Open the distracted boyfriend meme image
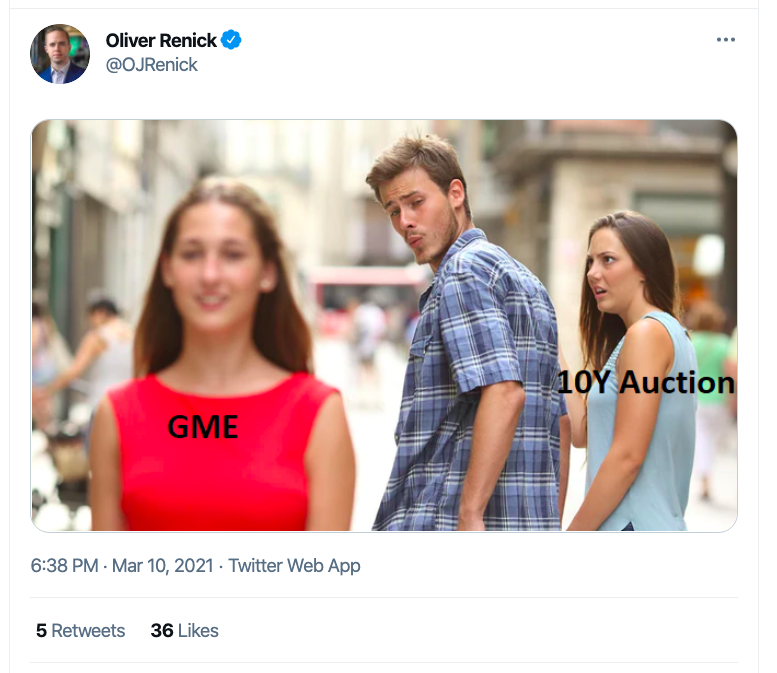The width and height of the screenshot is (777, 673). tap(384, 326)
